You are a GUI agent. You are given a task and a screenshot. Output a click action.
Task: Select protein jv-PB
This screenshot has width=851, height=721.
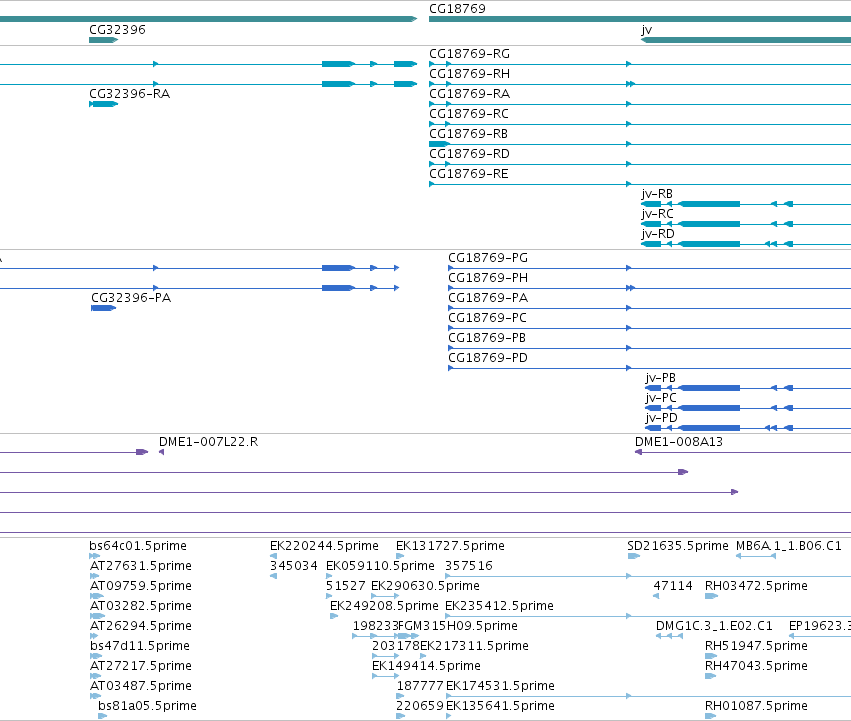tap(661, 378)
